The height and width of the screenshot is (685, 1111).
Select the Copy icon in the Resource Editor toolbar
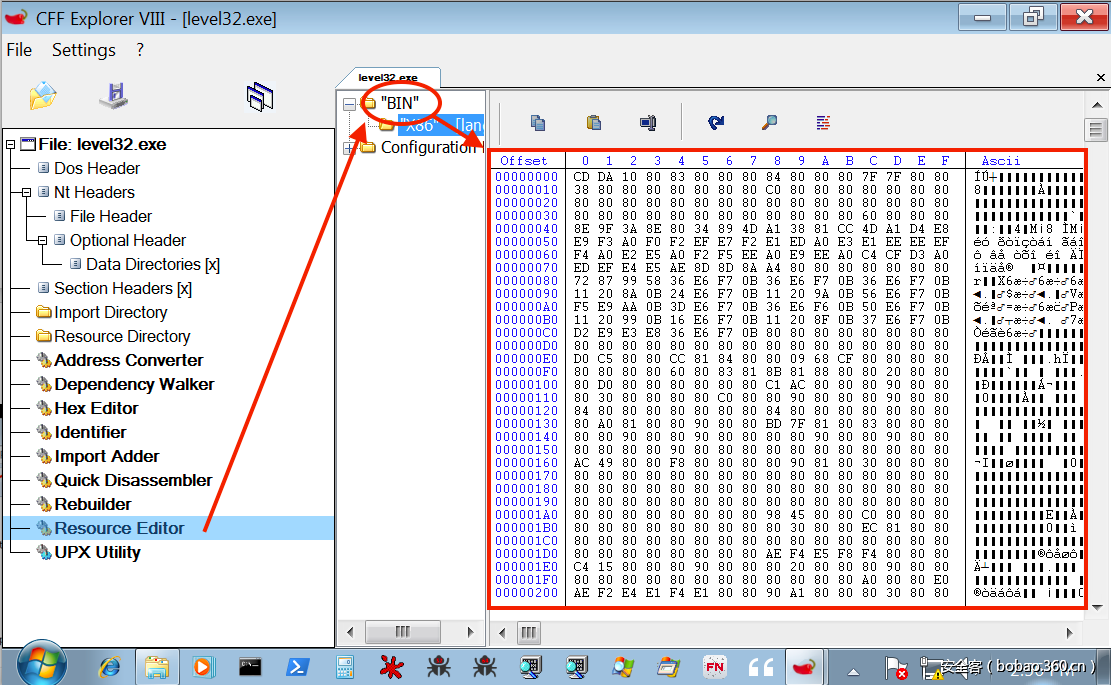(x=537, y=122)
